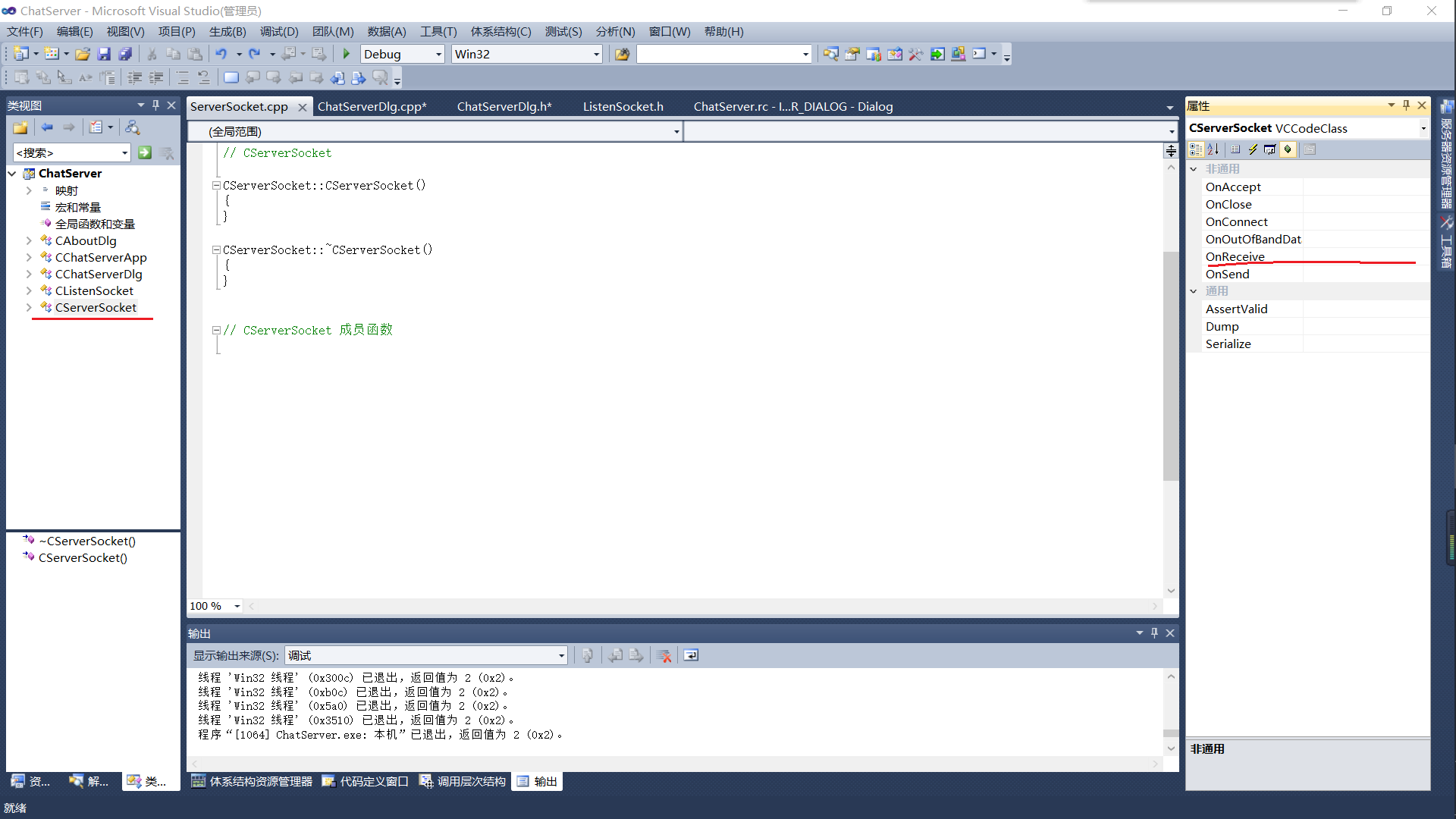Open the output source dropdown
This screenshot has width=1456, height=819.
point(561,655)
